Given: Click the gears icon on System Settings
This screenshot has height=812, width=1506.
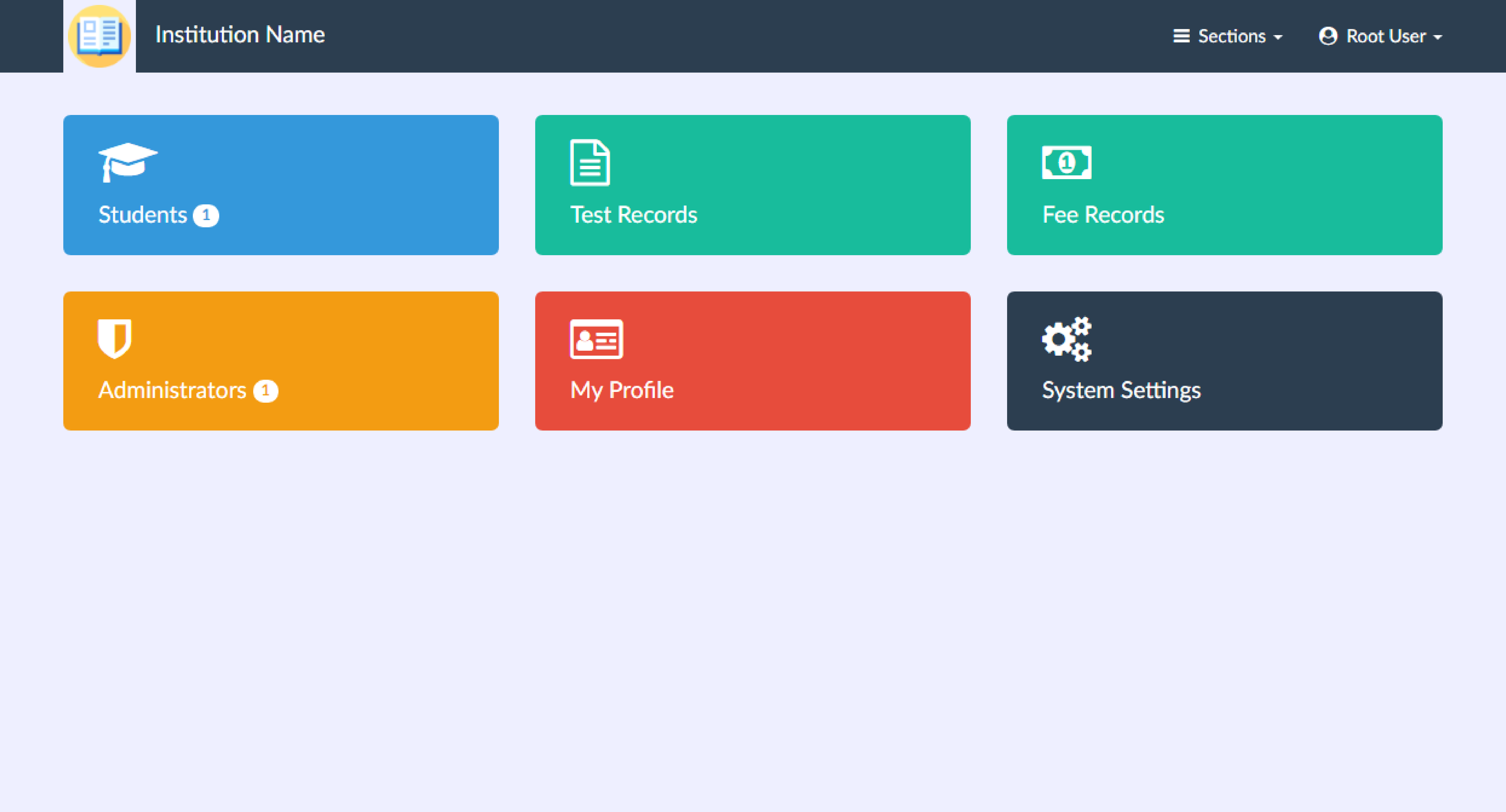Looking at the screenshot, I should tap(1066, 339).
